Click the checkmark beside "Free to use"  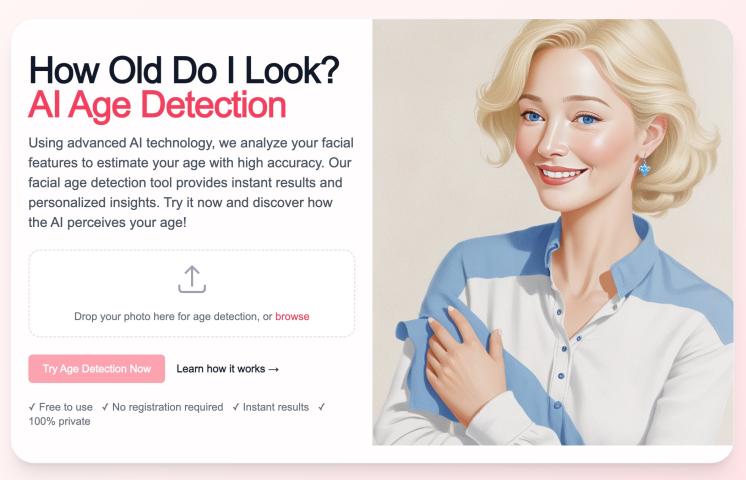point(32,407)
